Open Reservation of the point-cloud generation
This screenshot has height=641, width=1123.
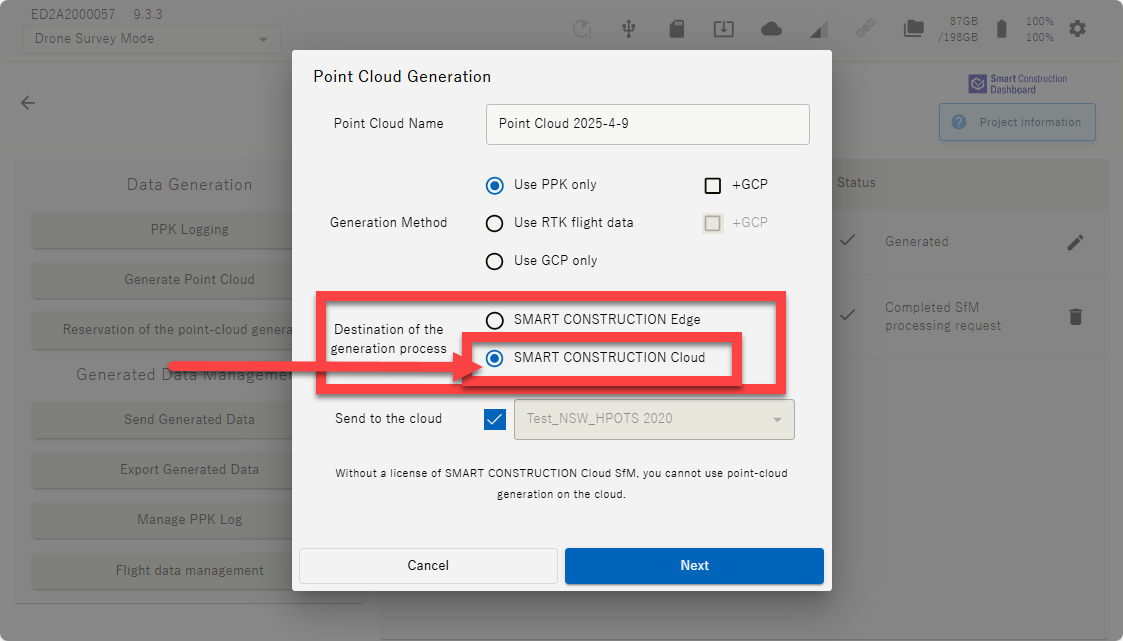point(163,330)
